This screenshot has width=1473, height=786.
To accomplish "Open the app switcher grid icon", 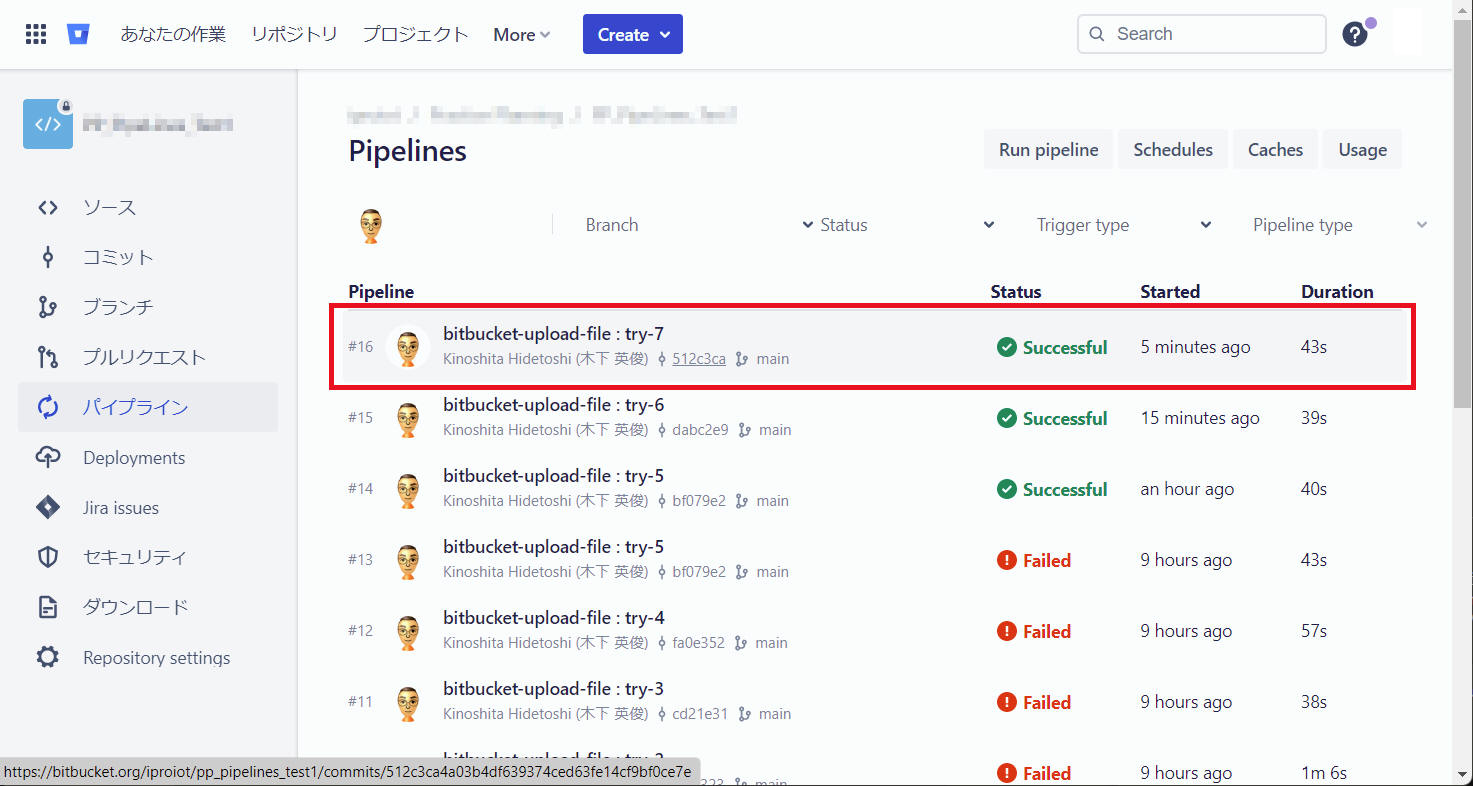I will 36,34.
